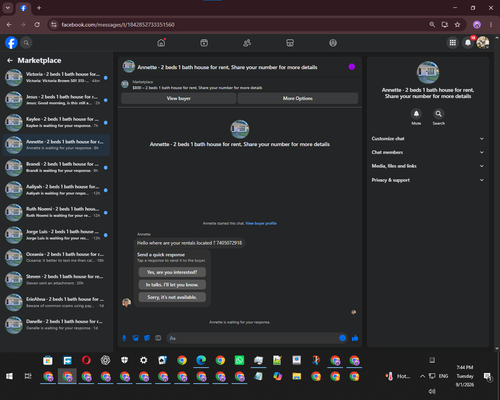Click the View buyer button
500x400 pixels.
click(x=179, y=98)
